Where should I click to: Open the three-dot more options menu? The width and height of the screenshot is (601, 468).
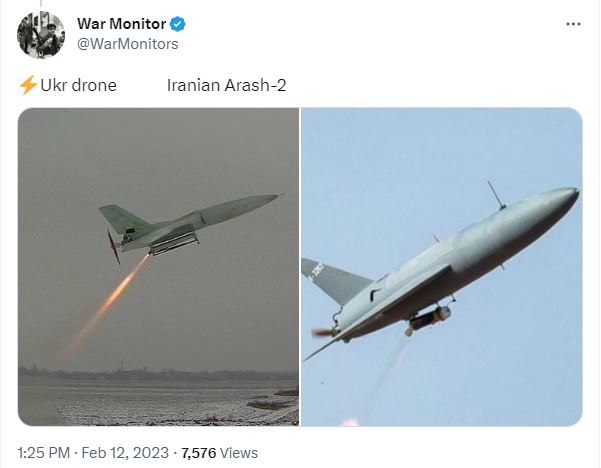(573, 24)
